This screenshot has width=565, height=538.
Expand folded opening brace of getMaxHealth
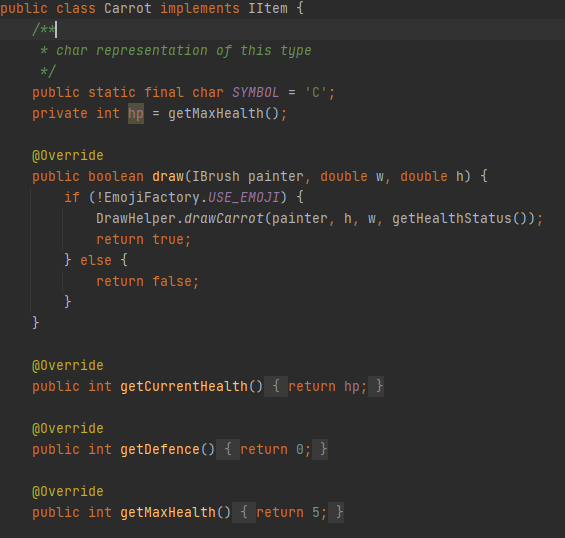click(x=244, y=513)
